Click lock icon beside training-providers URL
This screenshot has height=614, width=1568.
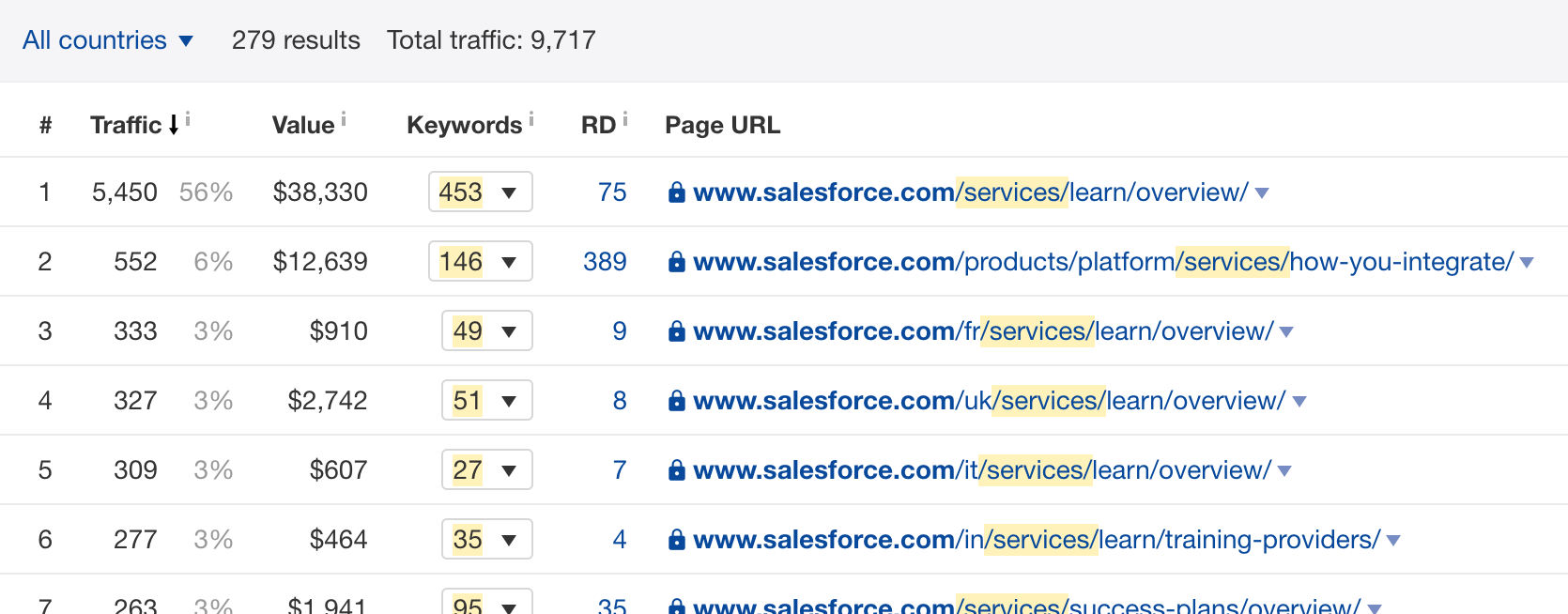click(x=676, y=540)
